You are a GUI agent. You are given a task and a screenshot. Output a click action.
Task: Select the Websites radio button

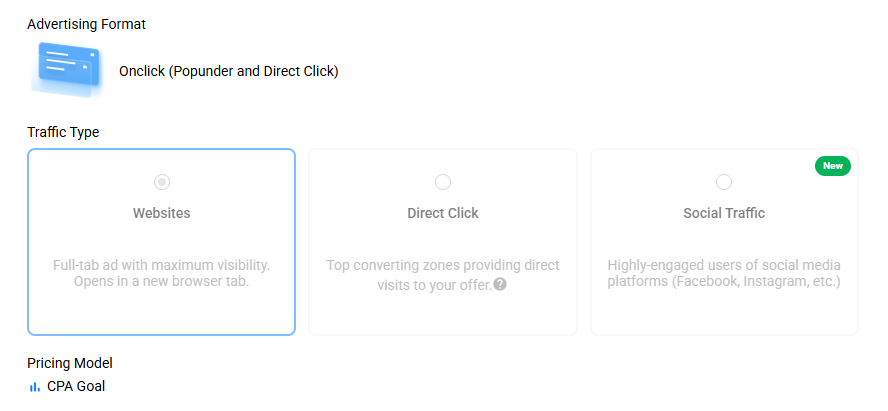(x=162, y=182)
